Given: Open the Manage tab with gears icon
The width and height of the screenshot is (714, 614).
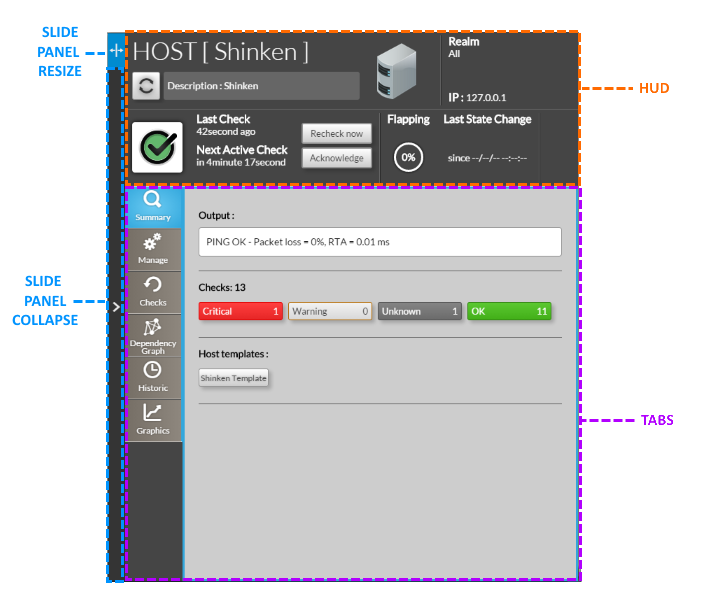Looking at the screenshot, I should coord(153,249).
